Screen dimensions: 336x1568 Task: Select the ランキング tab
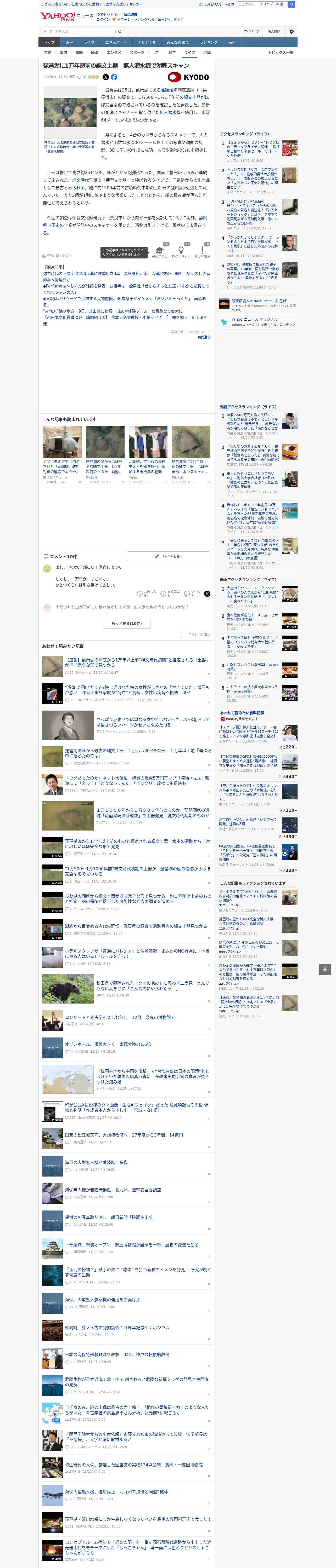209,43
